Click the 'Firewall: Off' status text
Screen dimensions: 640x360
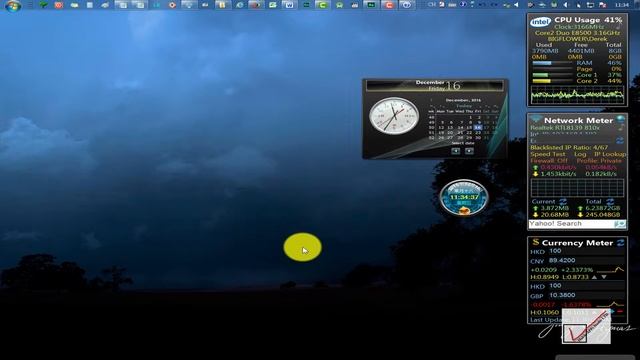[549, 161]
